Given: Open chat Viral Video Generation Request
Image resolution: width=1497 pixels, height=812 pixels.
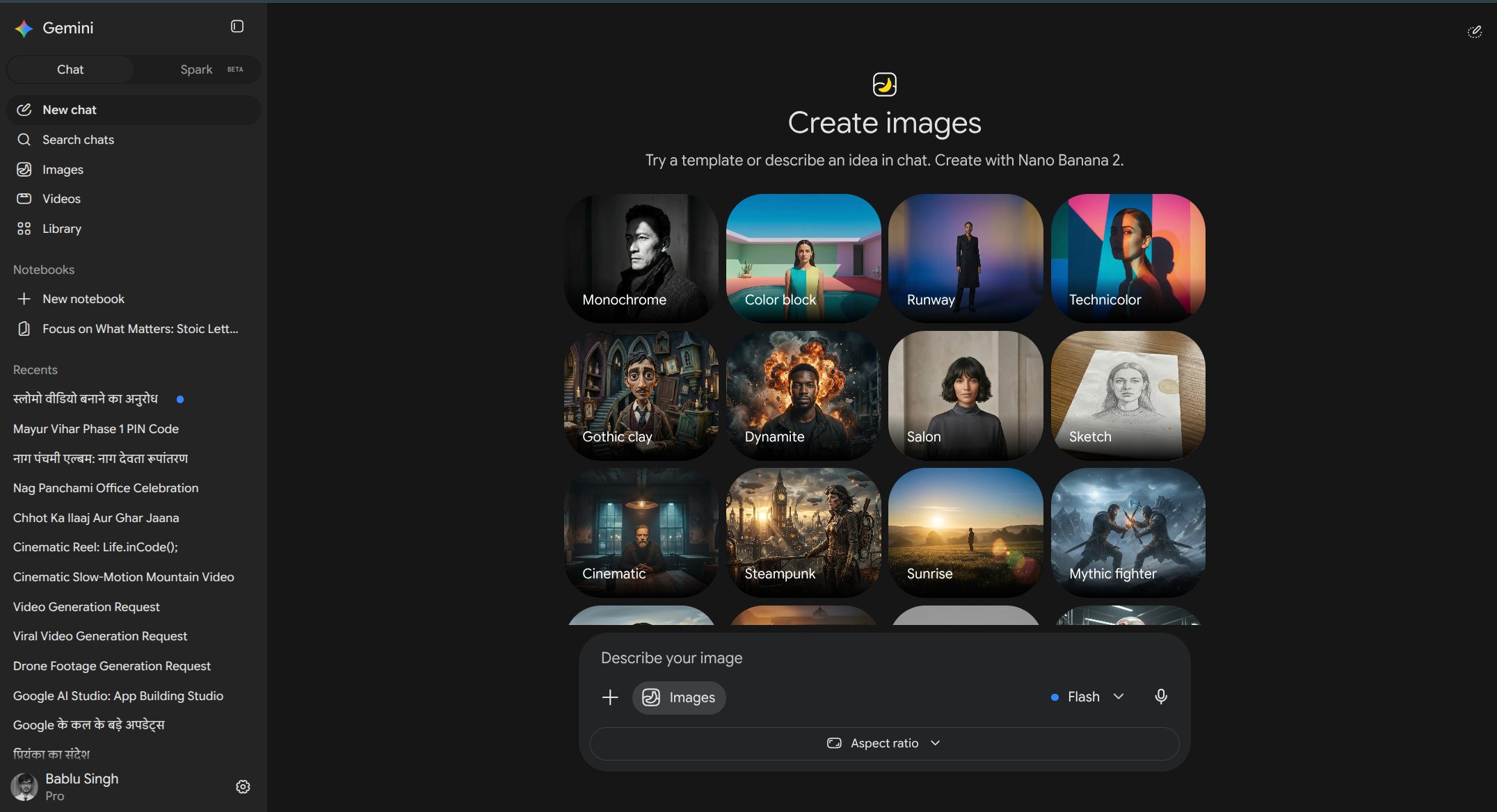Looking at the screenshot, I should tap(134, 636).
